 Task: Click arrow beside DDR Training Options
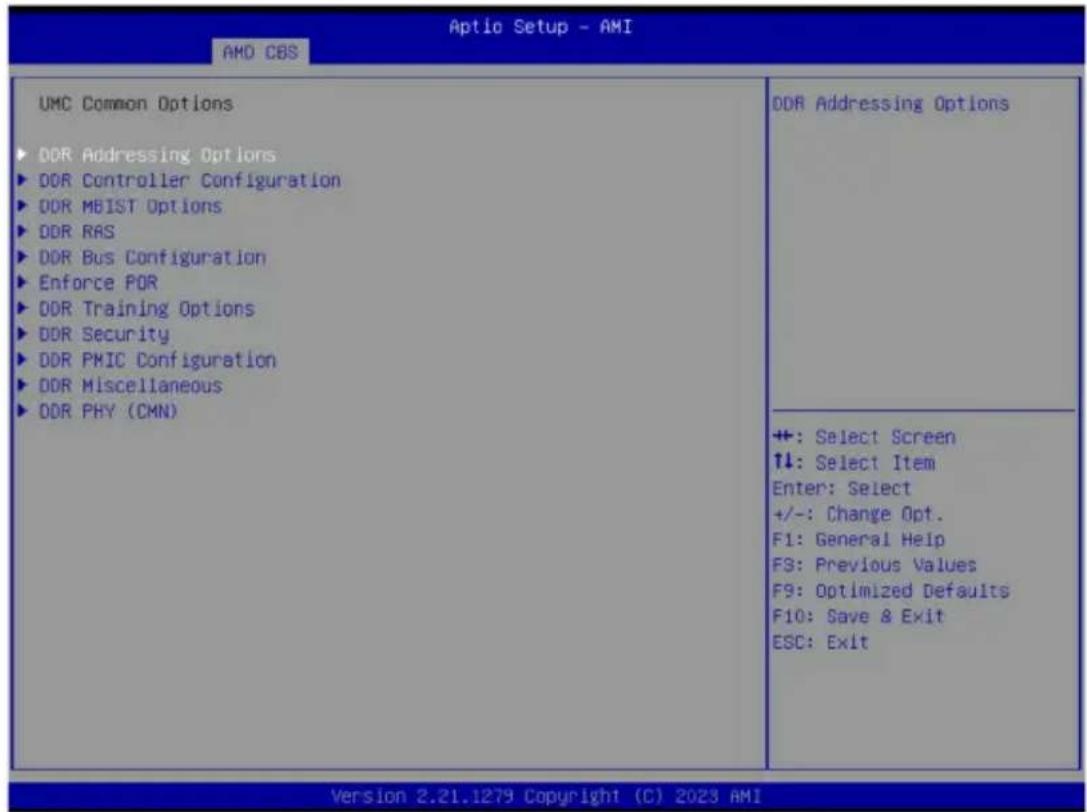[23, 309]
